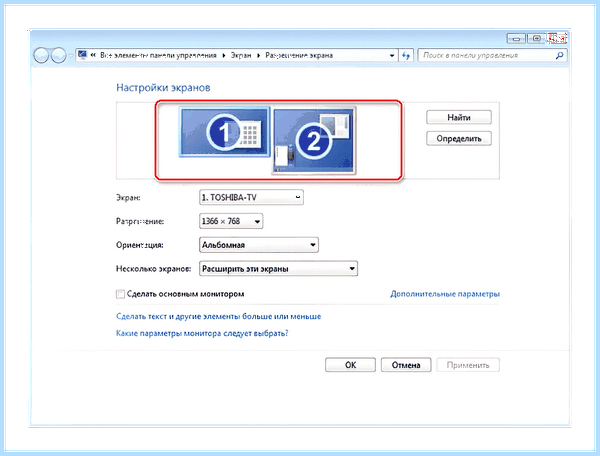Click the Применить button
Screen dimensions: 600x456
[468, 365]
